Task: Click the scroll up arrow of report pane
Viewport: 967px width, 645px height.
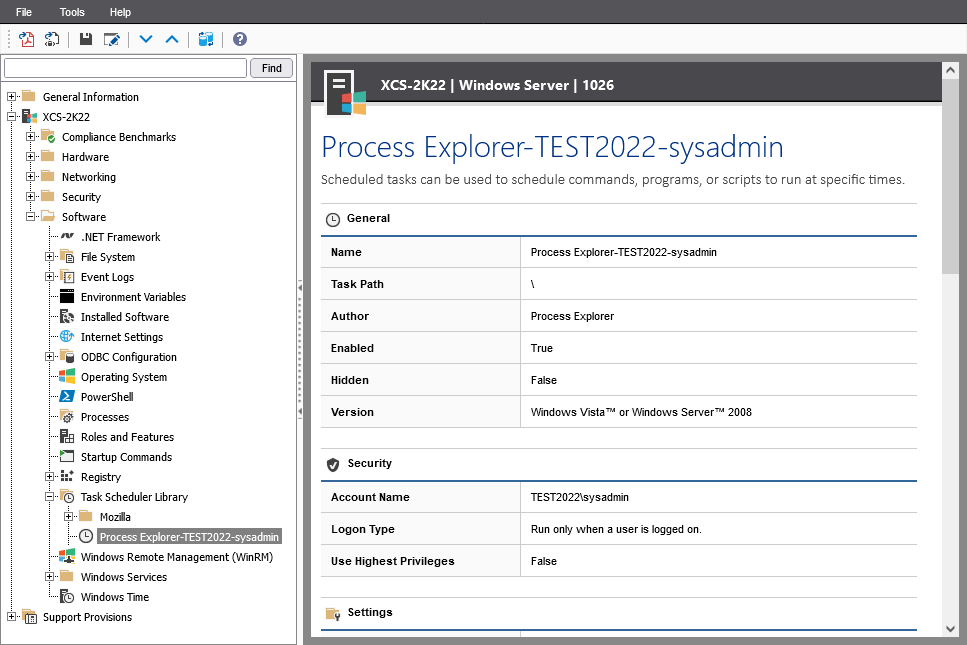Action: [950, 70]
